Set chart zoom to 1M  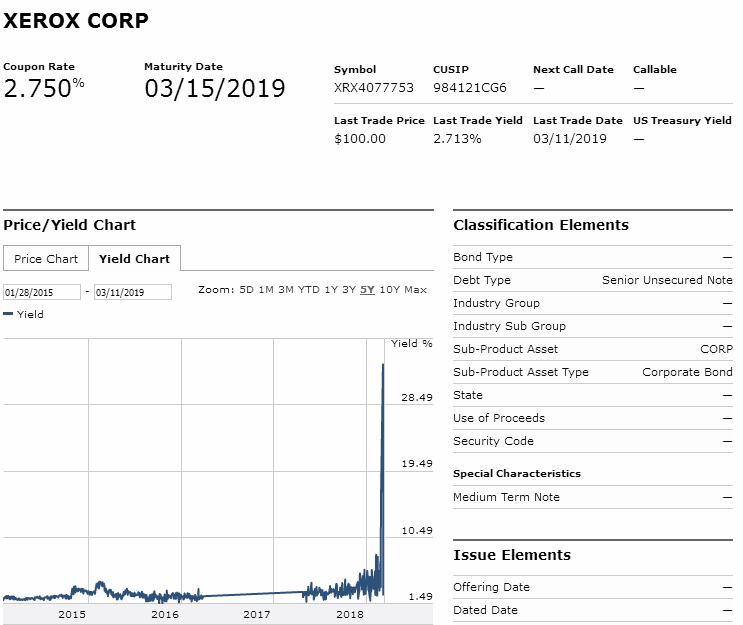(x=266, y=290)
